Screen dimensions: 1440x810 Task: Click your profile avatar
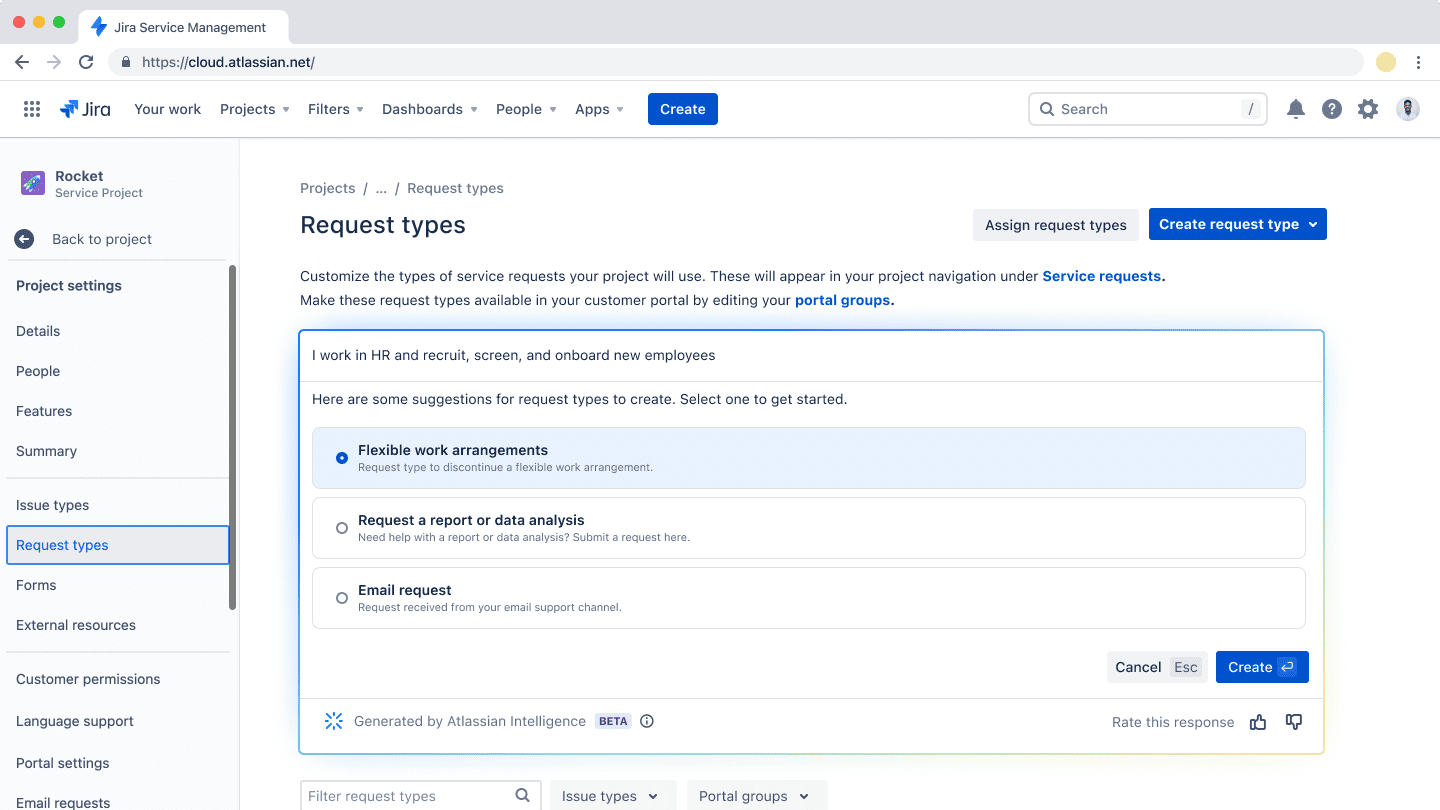(1408, 109)
